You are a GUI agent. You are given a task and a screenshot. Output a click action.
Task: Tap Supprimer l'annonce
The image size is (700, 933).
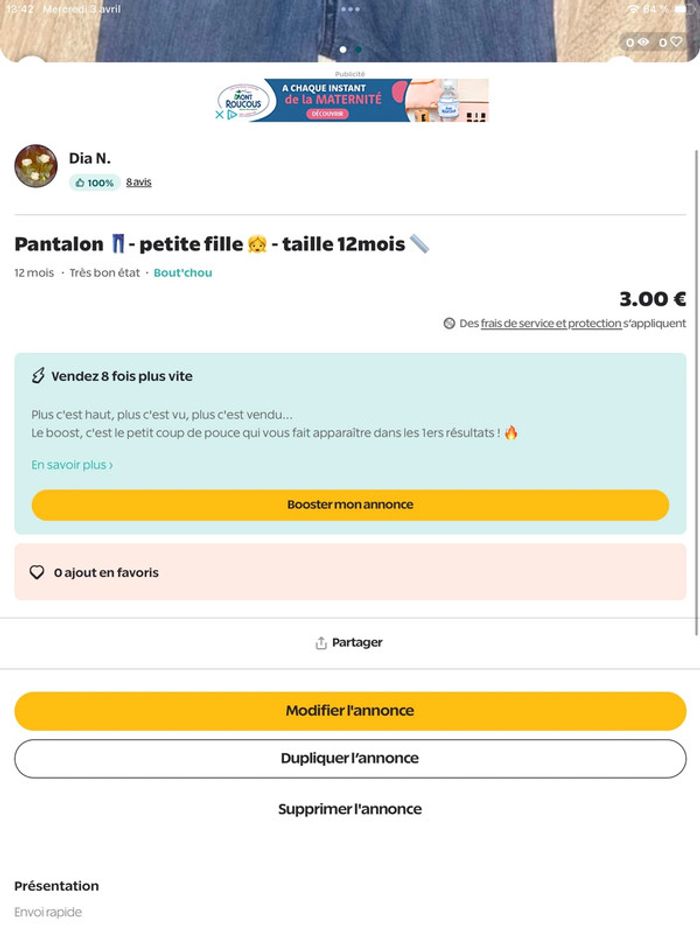[350, 809]
